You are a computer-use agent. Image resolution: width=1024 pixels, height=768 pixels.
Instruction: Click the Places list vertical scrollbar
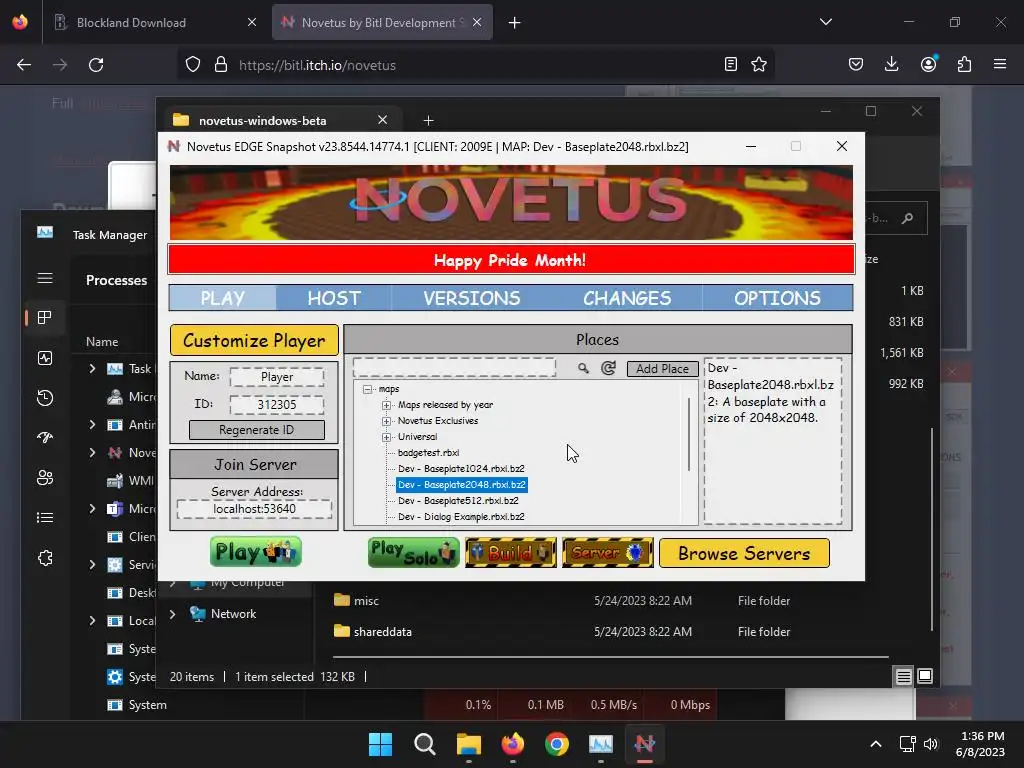(x=689, y=434)
